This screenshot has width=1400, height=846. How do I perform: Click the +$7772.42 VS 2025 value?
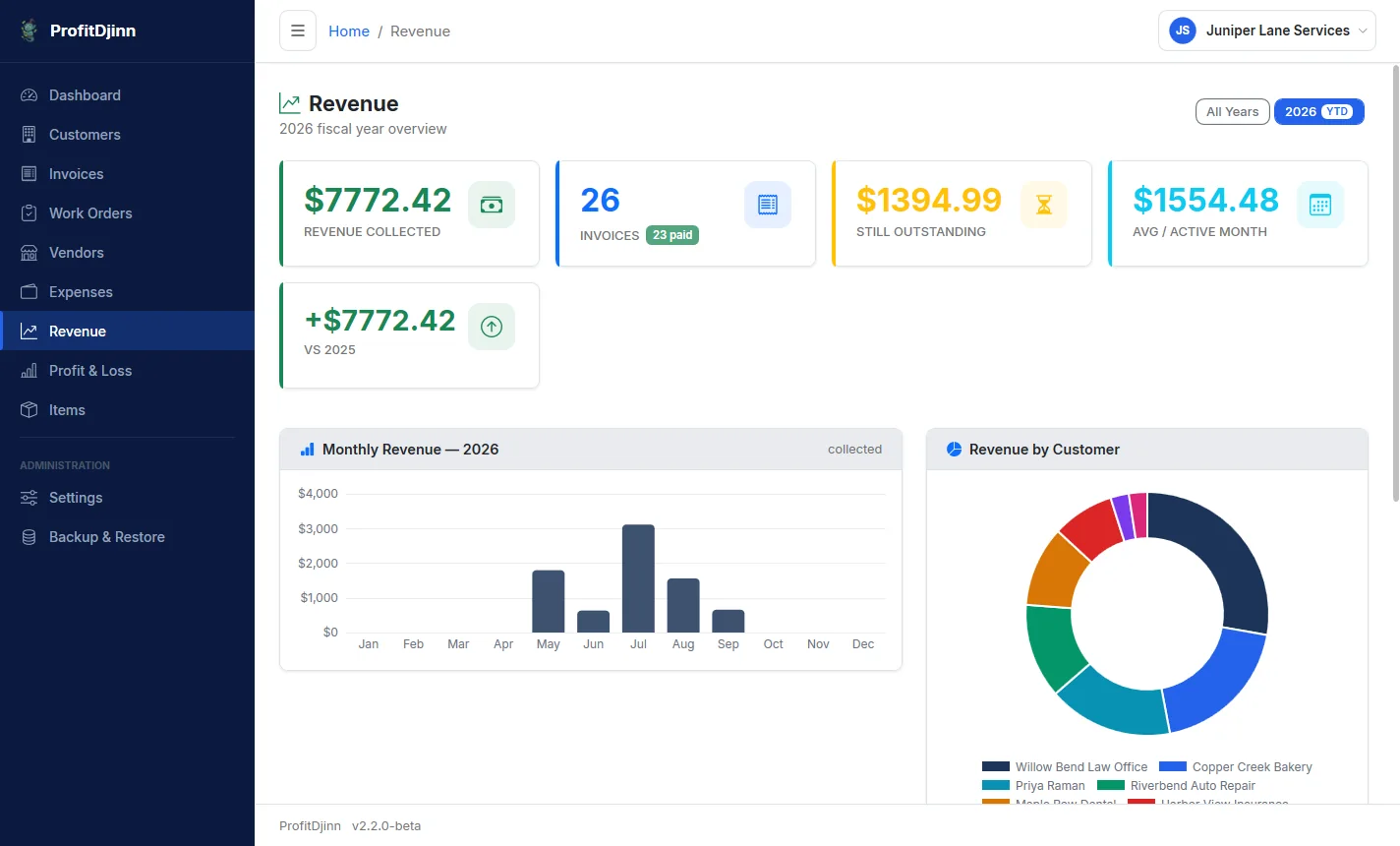coord(380,321)
